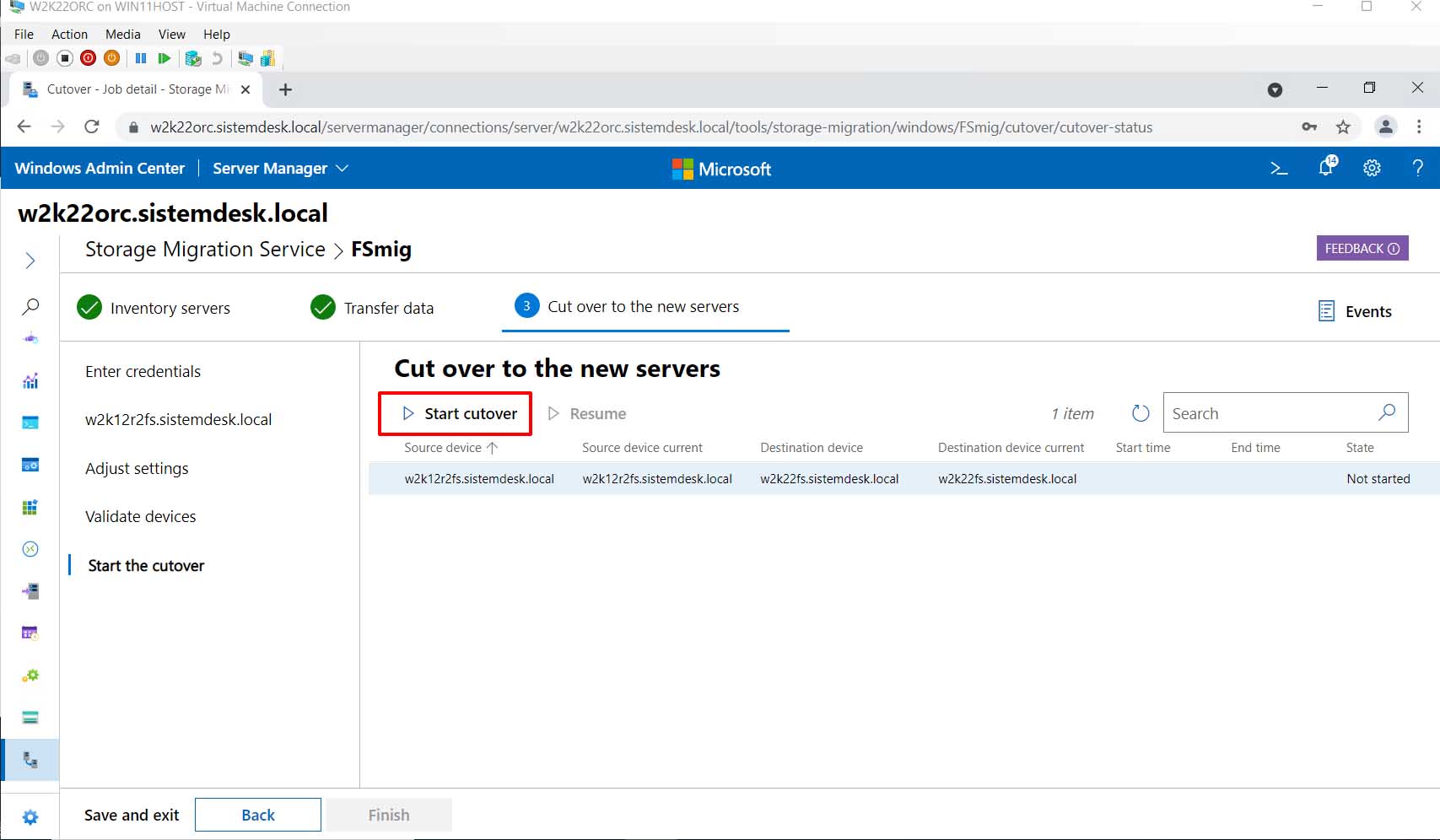Open the Help menu
Image resolution: width=1440 pixels, height=840 pixels.
(x=216, y=34)
